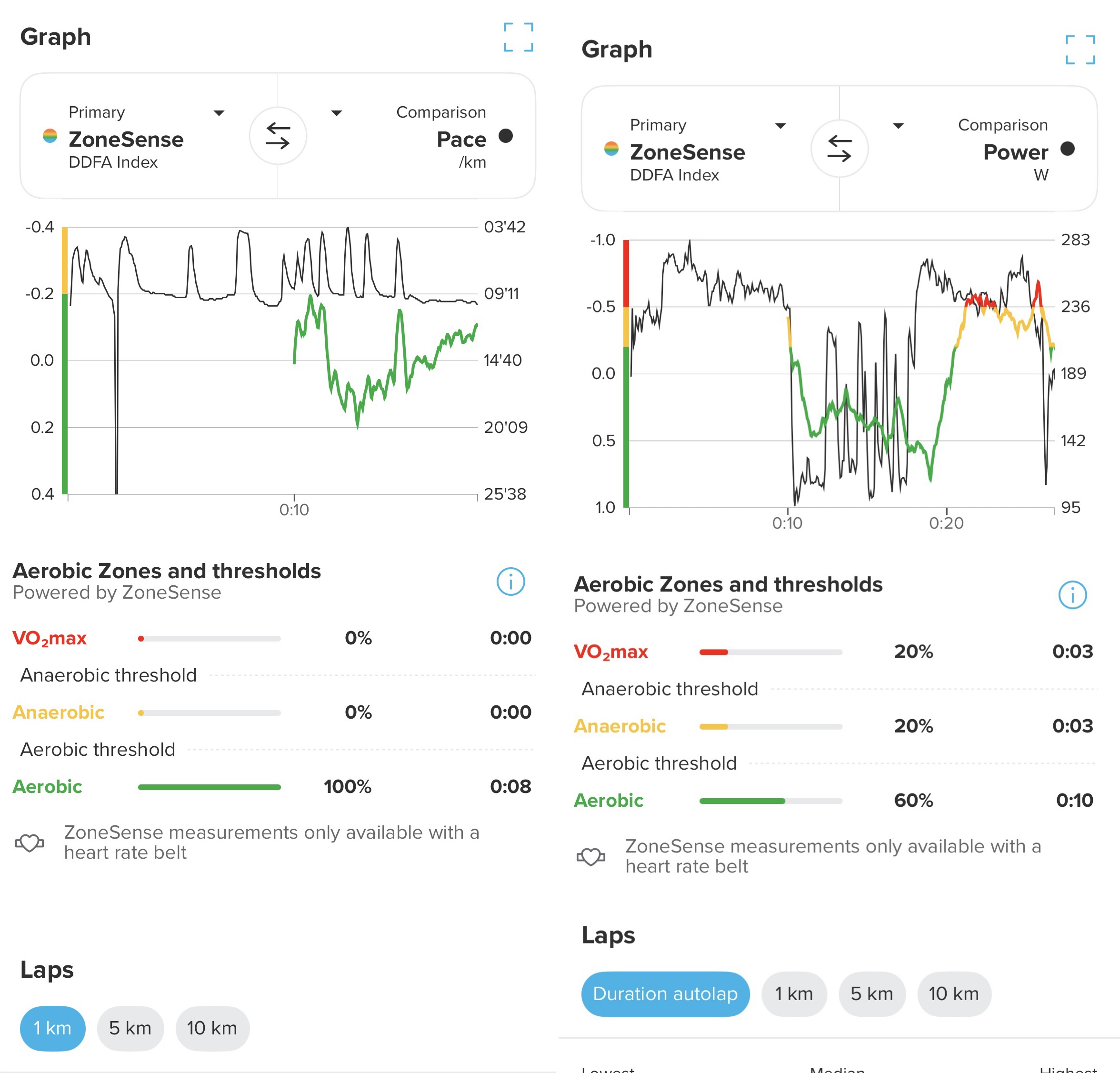
Task: Click the "-1.0" DDFA axis label
Action: (x=603, y=240)
